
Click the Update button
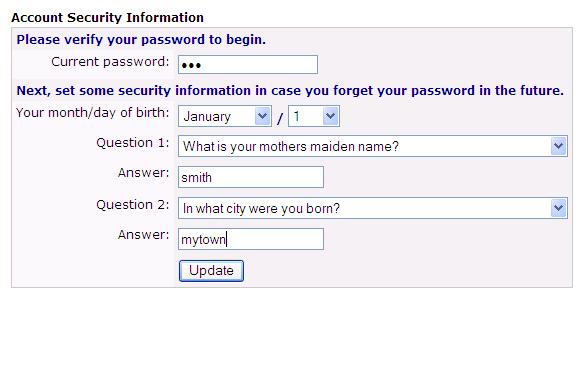(x=211, y=271)
